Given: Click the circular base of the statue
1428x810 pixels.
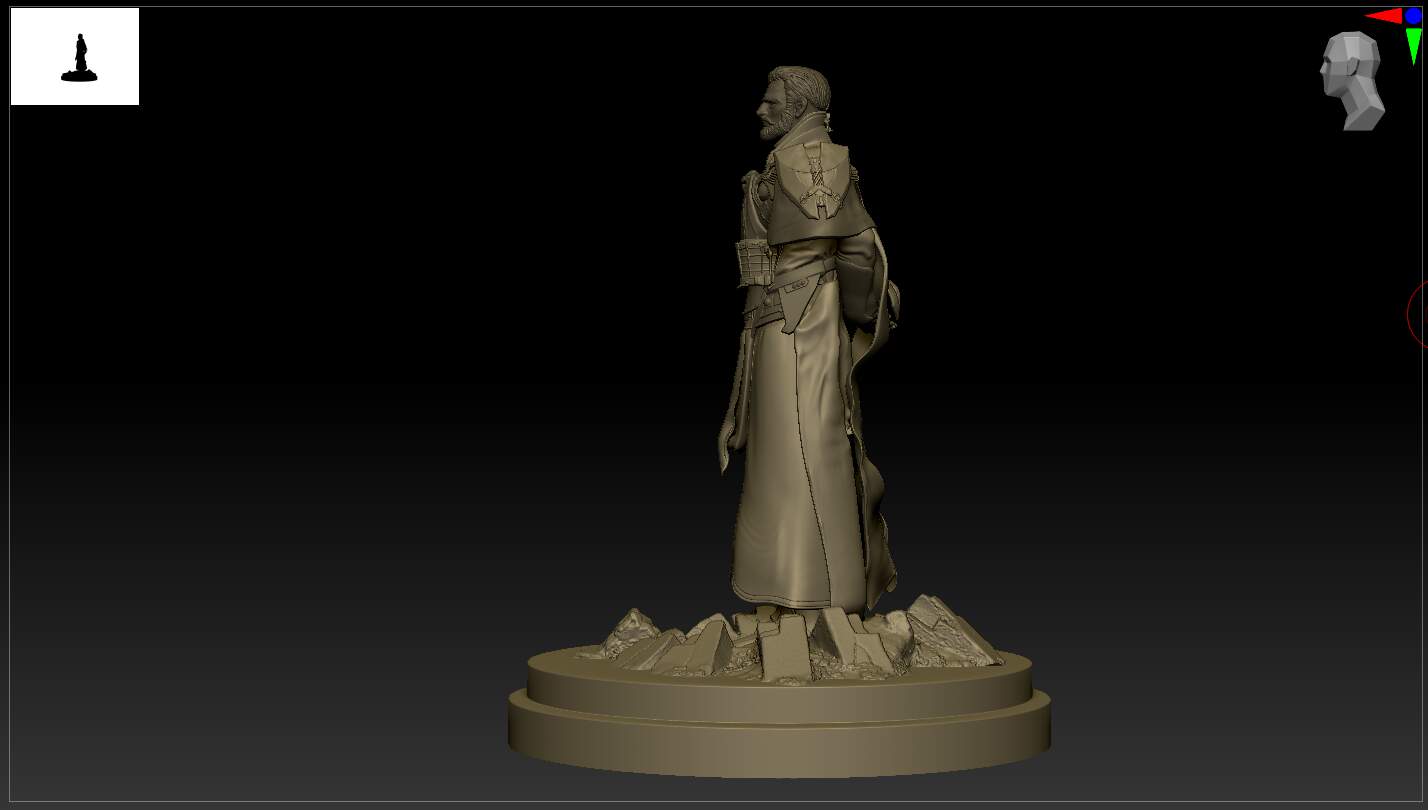Looking at the screenshot, I should point(779,710).
